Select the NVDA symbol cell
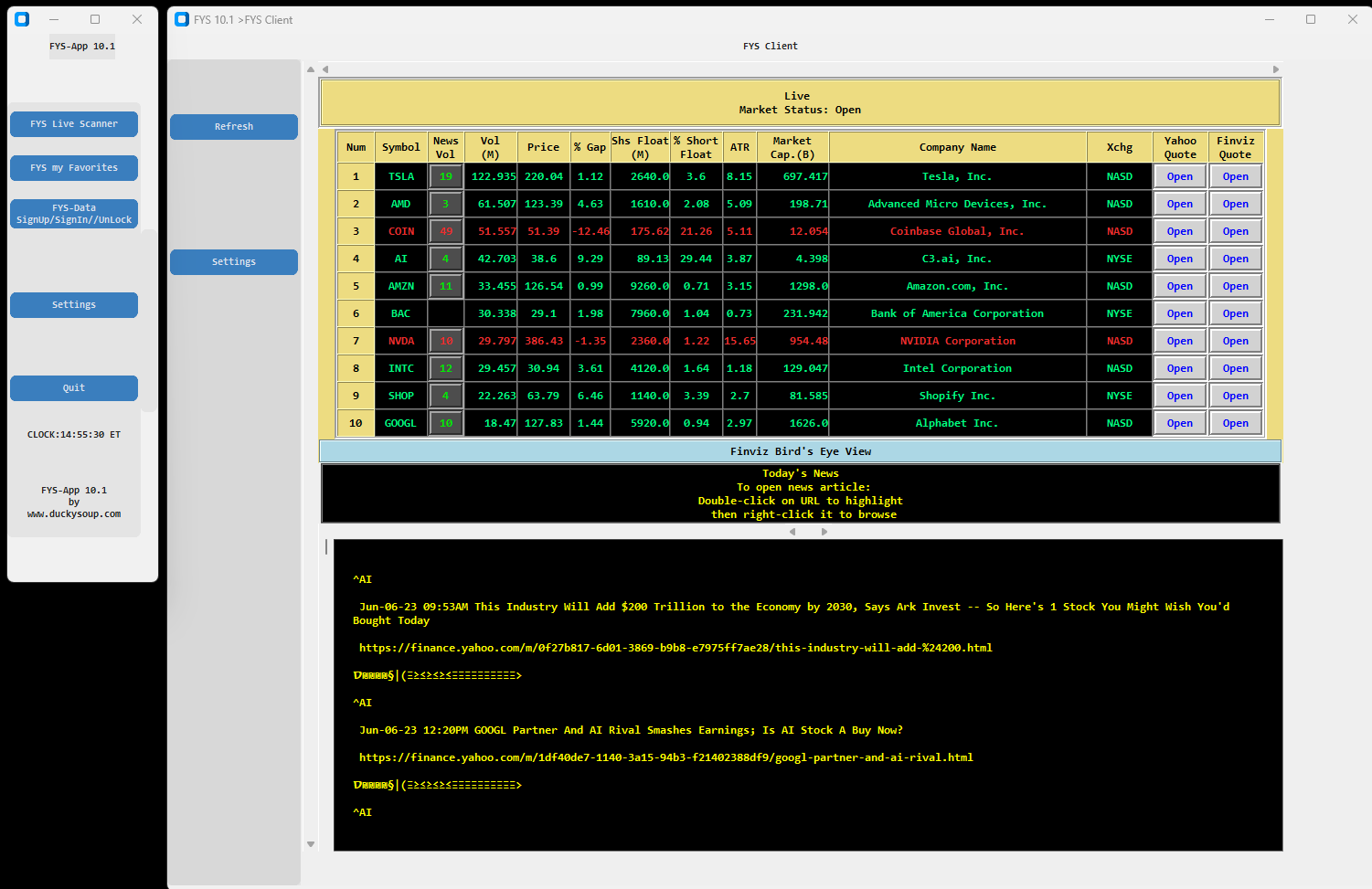1372x889 pixels. (401, 342)
